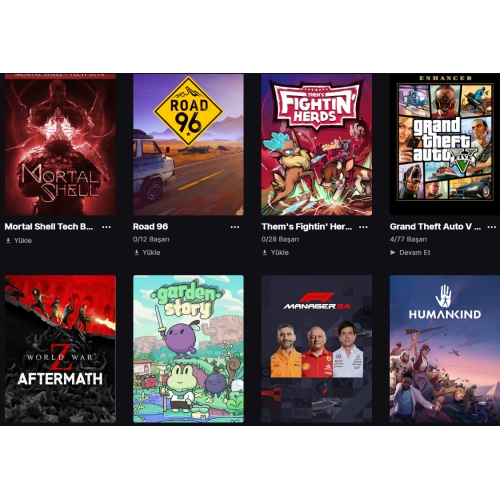Click download icon under Mortal Shell Tech Beta
Screen dimensions: 500x500
pyautogui.click(x=8, y=240)
